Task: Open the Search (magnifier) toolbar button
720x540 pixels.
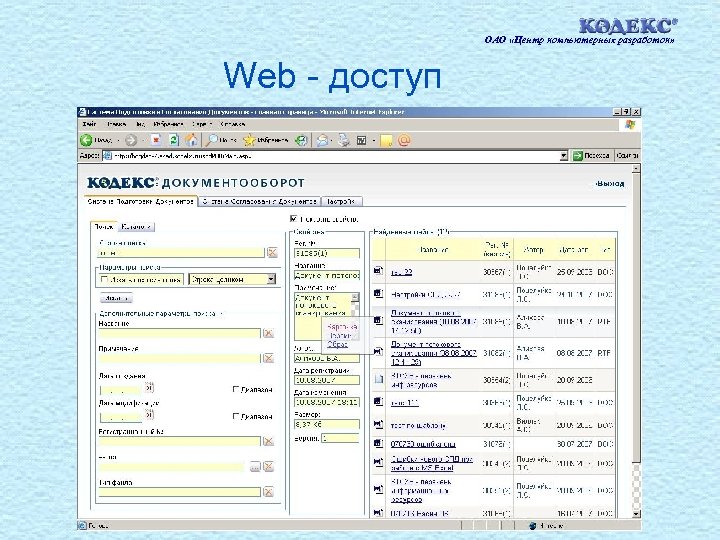Action: [x=221, y=140]
